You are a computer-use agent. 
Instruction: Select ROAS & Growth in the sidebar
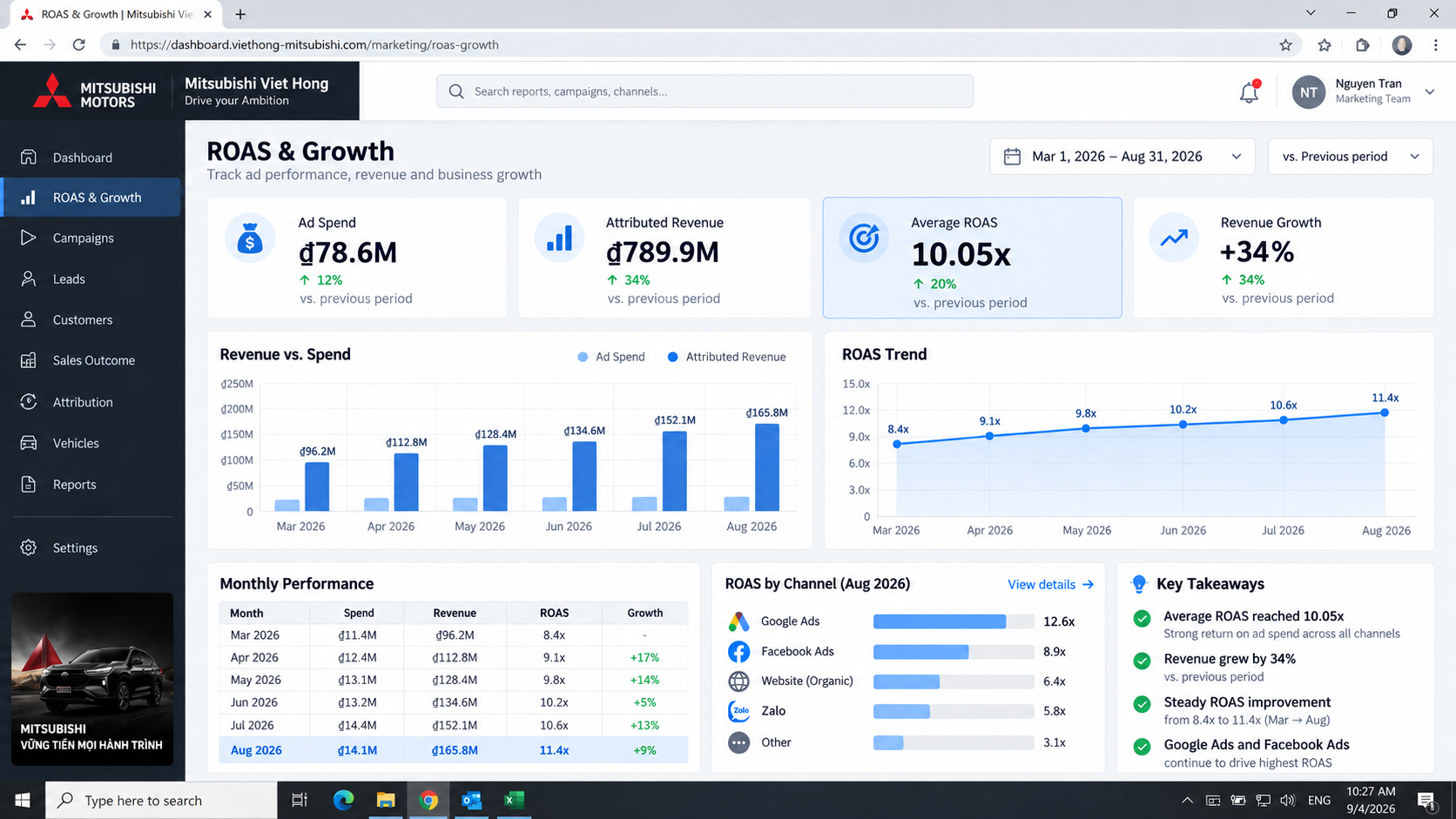pos(91,198)
